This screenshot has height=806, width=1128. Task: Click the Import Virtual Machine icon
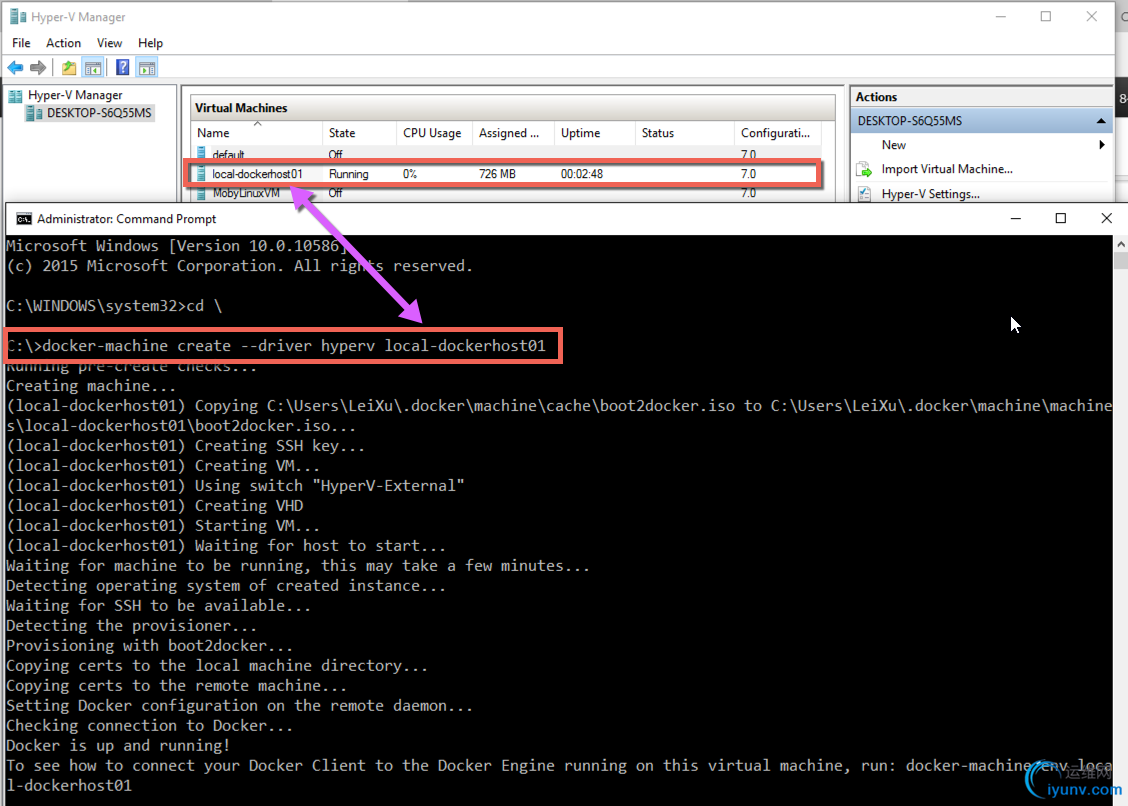pyautogui.click(x=864, y=169)
